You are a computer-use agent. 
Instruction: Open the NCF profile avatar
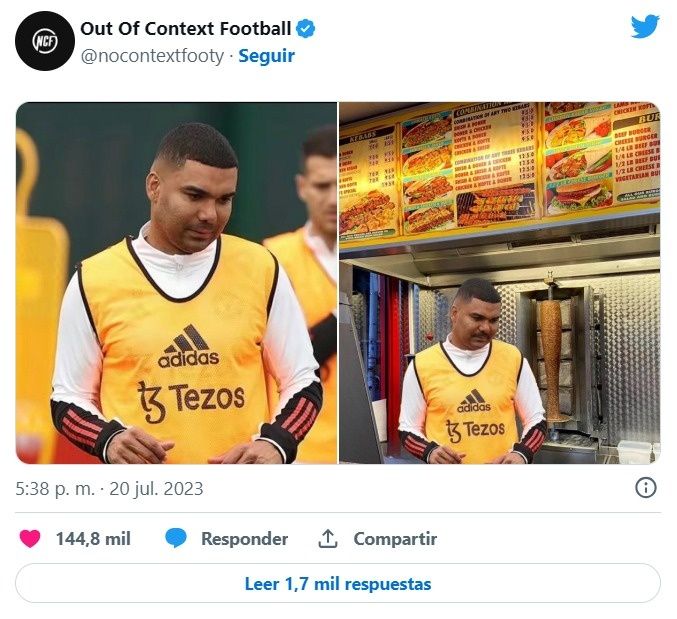(45, 41)
